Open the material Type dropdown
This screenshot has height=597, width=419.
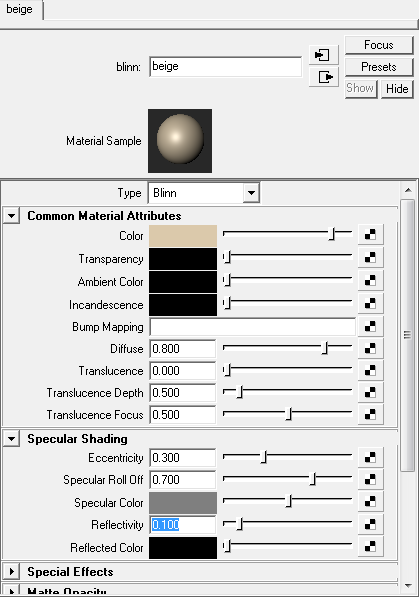pyautogui.click(x=204, y=193)
